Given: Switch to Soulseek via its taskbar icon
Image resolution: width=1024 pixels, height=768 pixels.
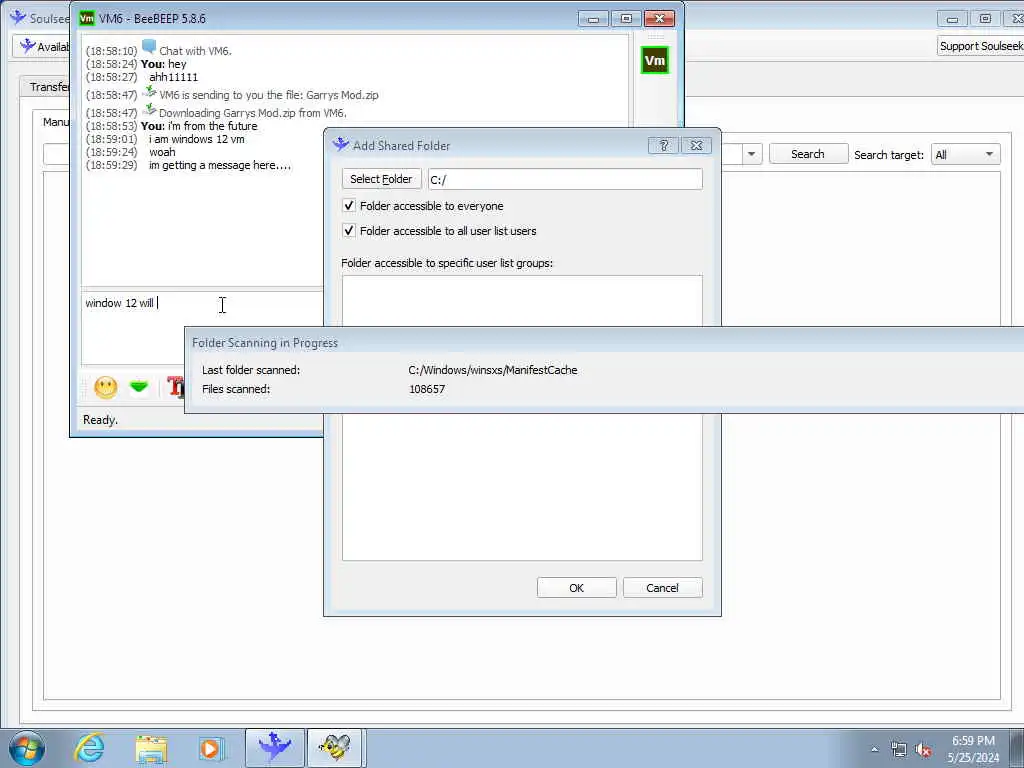Looking at the screenshot, I should pyautogui.click(x=274, y=748).
